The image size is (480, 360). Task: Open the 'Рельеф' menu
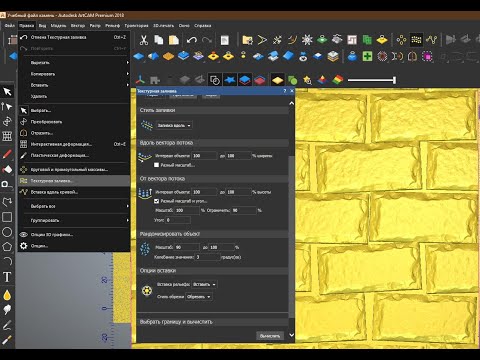pyautogui.click(x=112, y=25)
